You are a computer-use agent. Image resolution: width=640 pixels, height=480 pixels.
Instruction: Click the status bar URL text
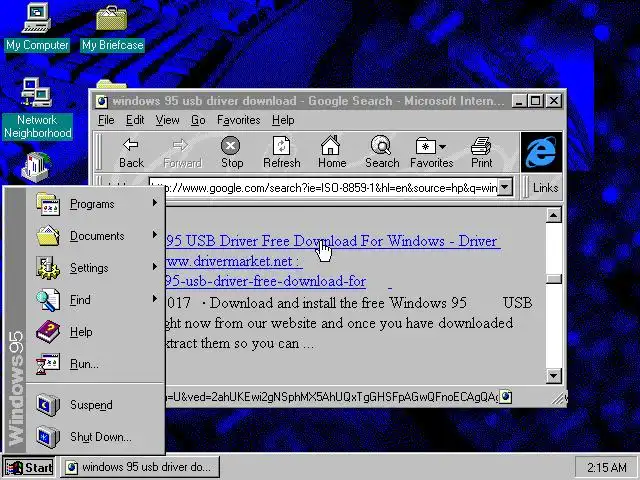[332, 397]
